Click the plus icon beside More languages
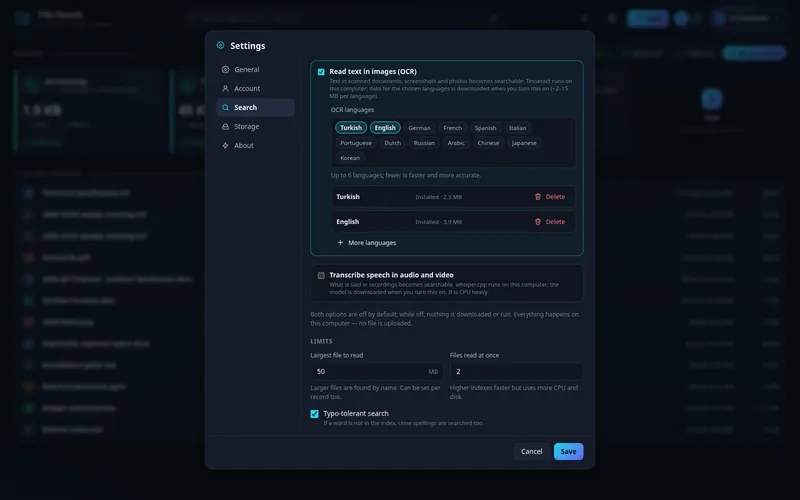The width and height of the screenshot is (800, 500). (340, 242)
